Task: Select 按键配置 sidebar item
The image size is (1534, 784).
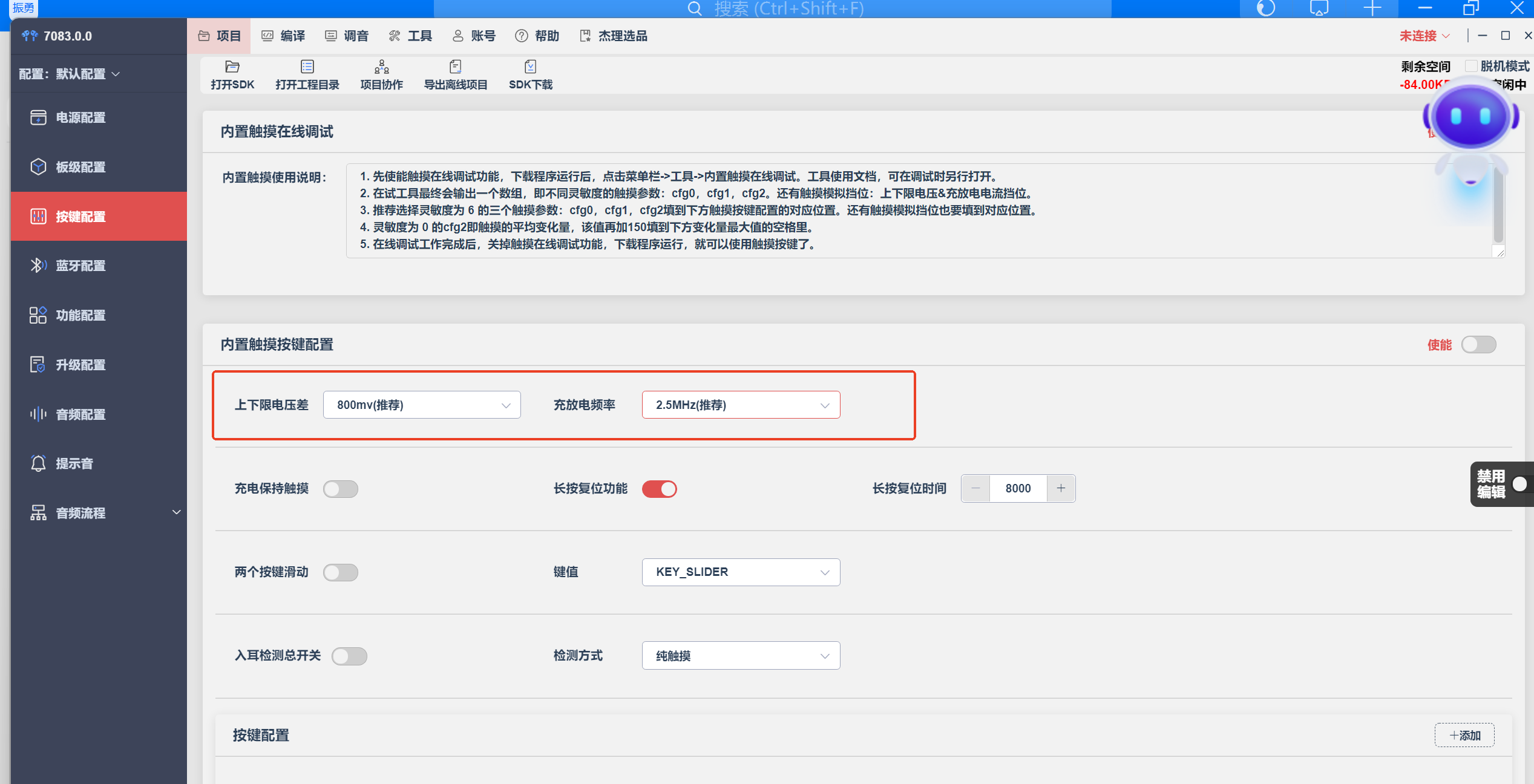Action: point(99,217)
